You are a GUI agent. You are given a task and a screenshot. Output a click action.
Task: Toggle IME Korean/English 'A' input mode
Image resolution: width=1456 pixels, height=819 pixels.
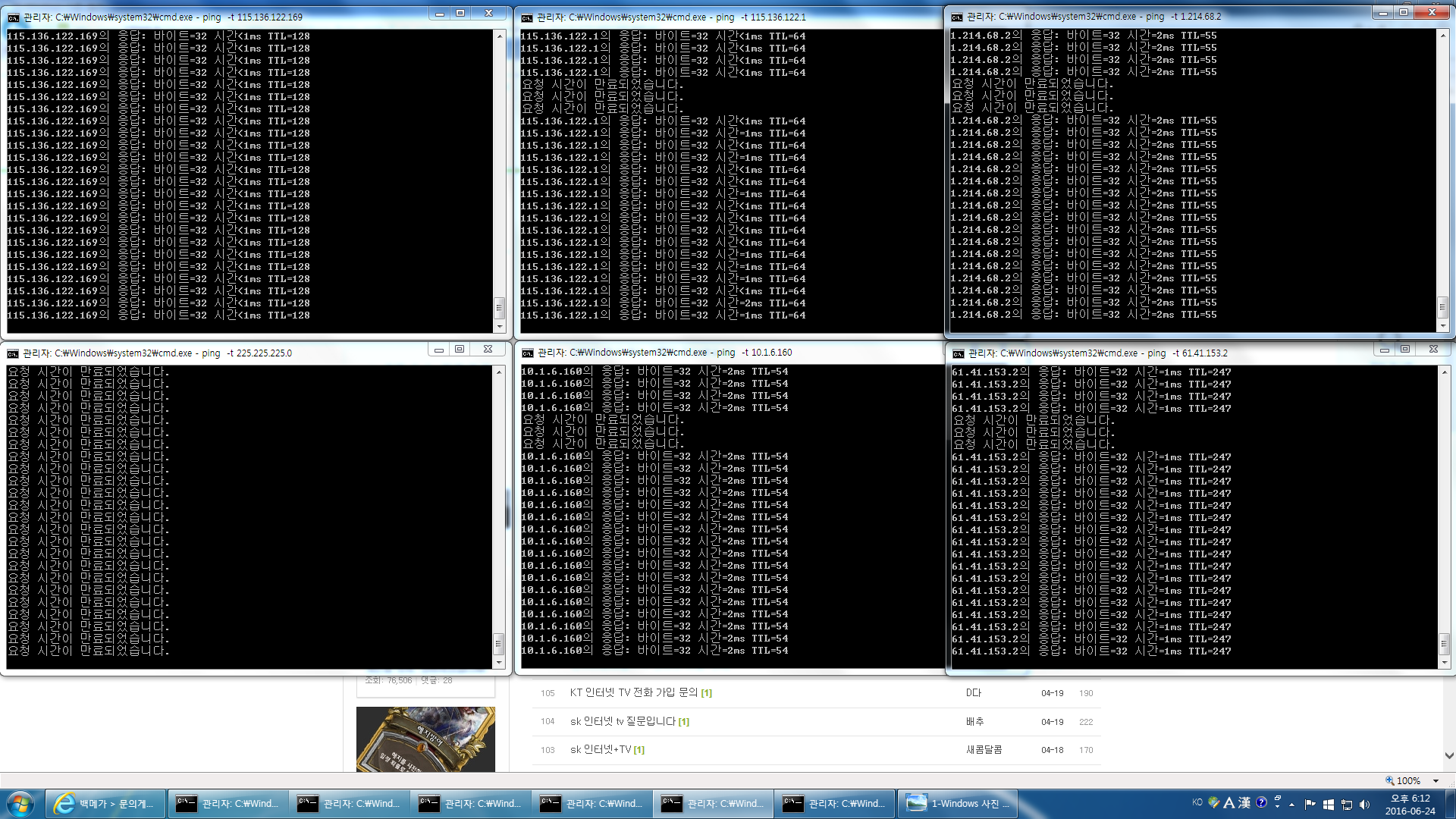1229,802
